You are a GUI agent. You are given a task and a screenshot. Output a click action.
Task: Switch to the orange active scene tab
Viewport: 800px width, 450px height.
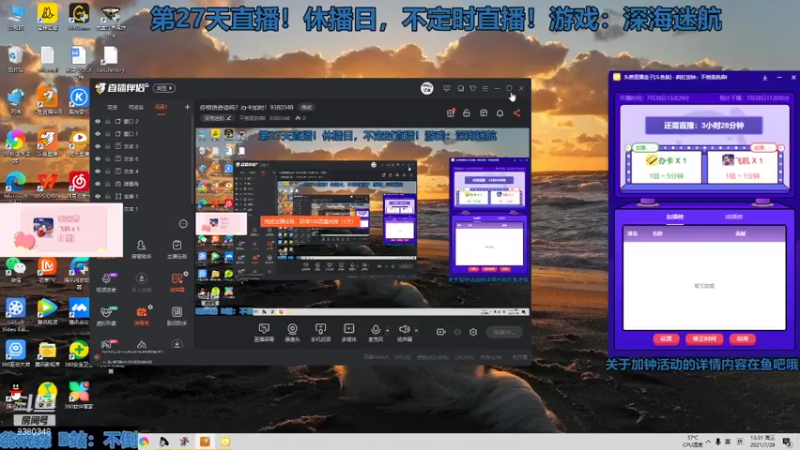pyautogui.click(x=161, y=107)
